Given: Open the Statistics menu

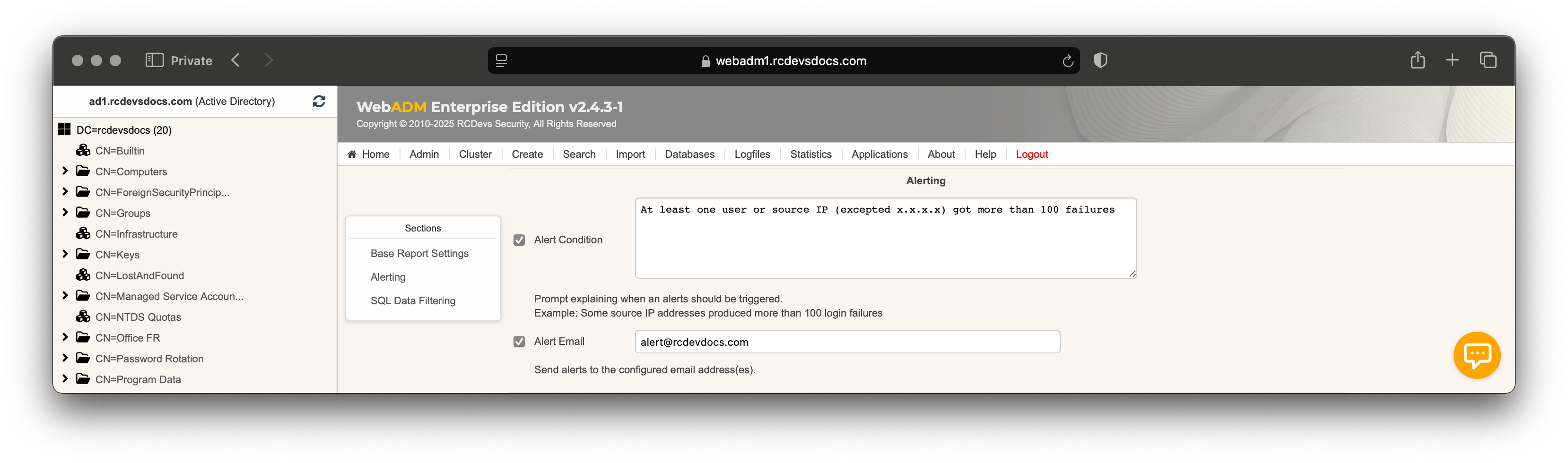Looking at the screenshot, I should point(811,154).
